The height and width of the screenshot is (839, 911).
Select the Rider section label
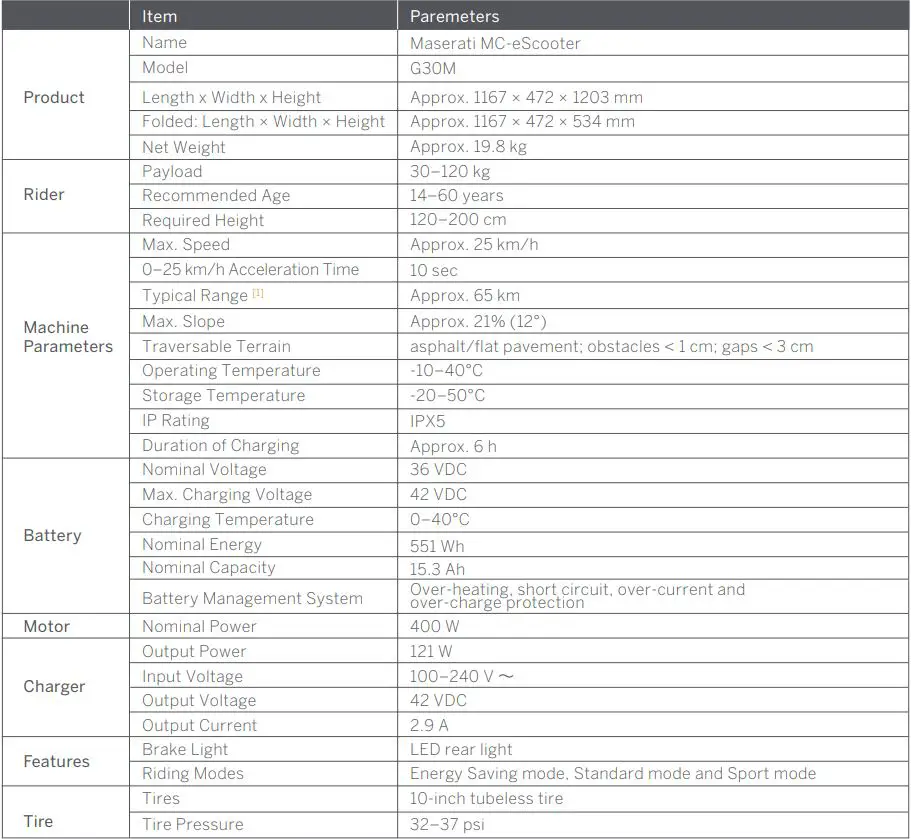(44, 195)
